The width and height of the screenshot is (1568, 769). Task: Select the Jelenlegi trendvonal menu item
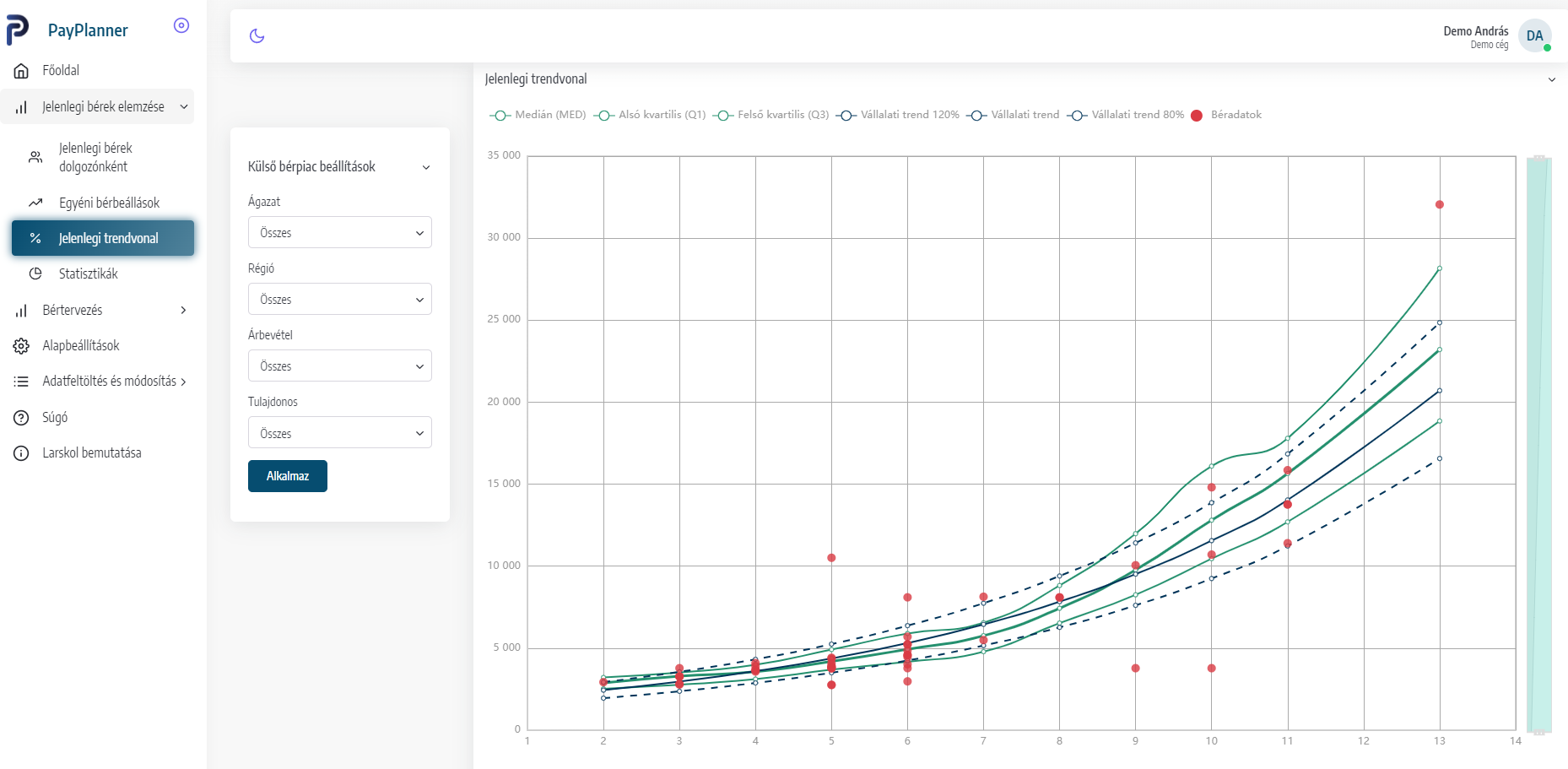[103, 238]
